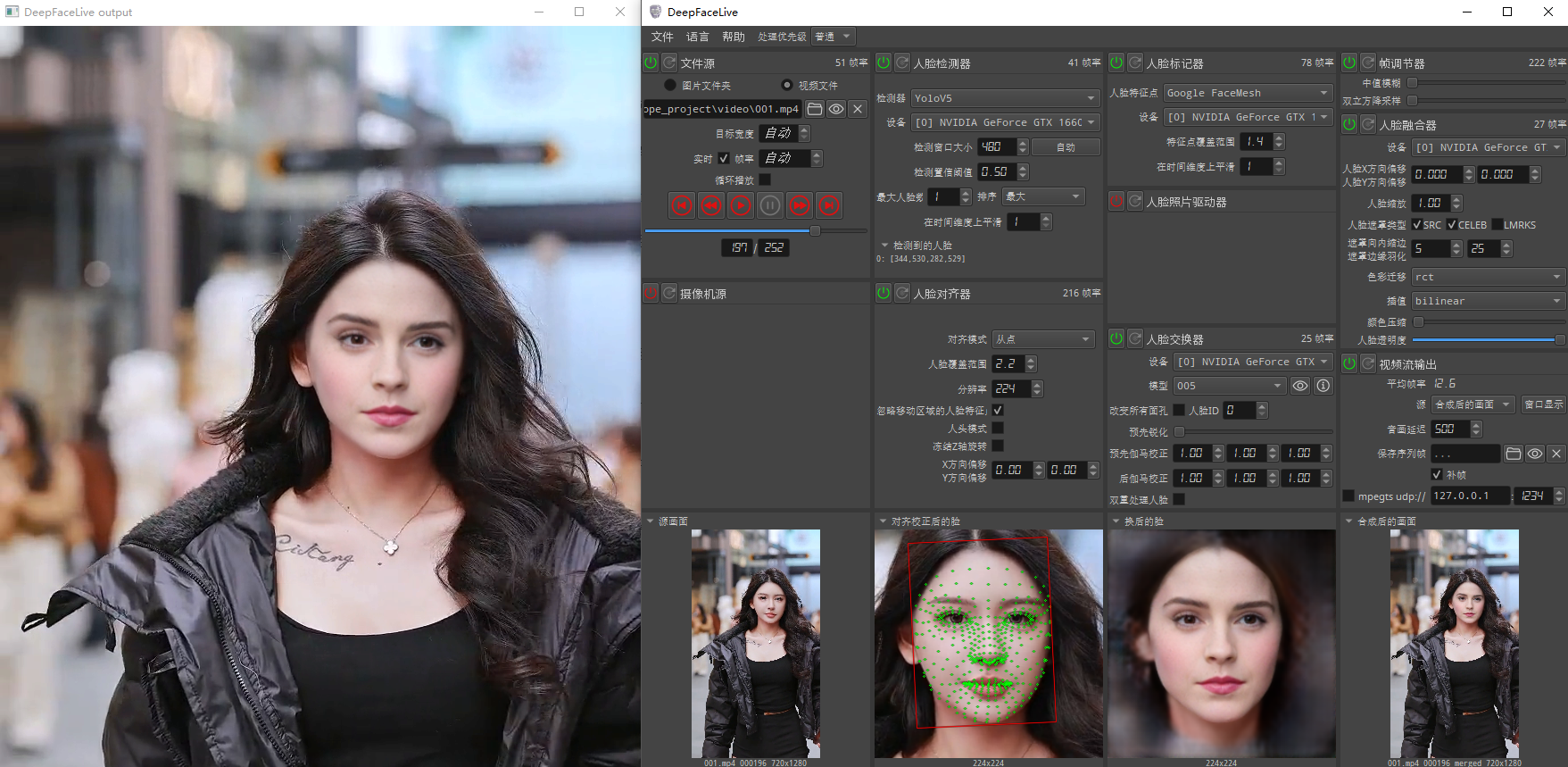Image resolution: width=1568 pixels, height=767 pixels.
Task: Enable the 循环播放 loop playback checkbox
Action: tap(765, 179)
